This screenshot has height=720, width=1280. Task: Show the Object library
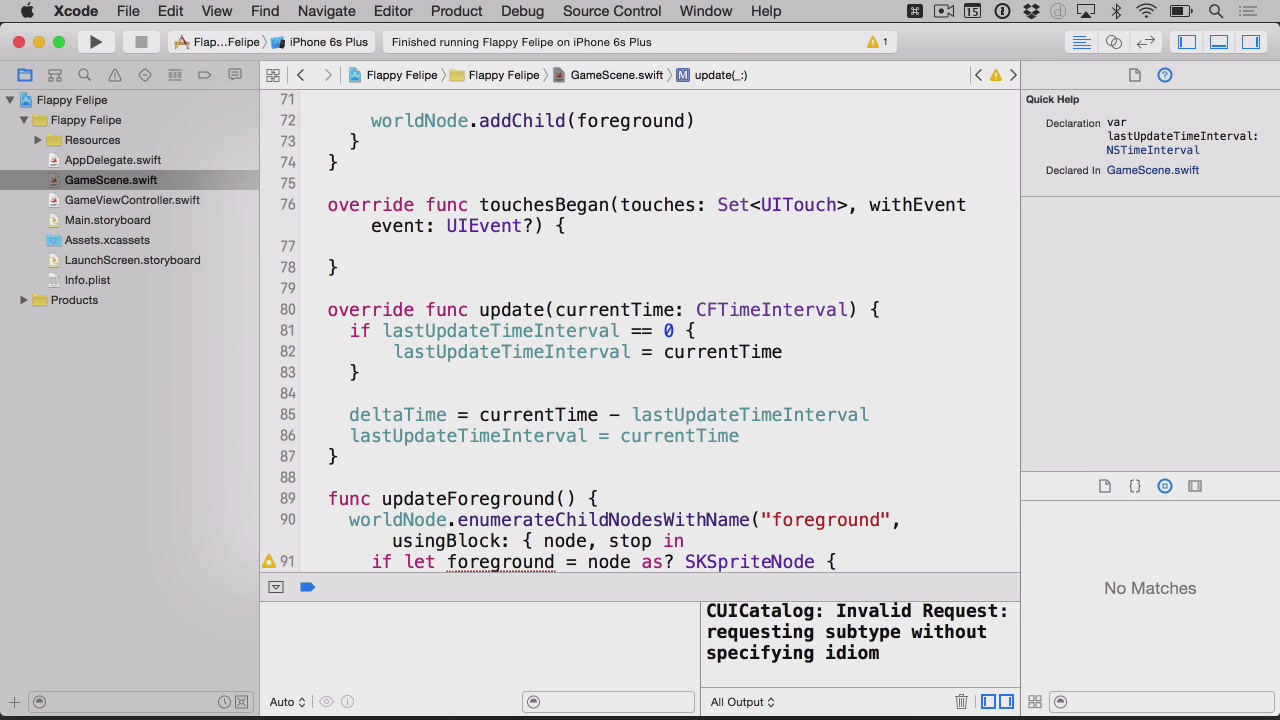(x=1165, y=486)
